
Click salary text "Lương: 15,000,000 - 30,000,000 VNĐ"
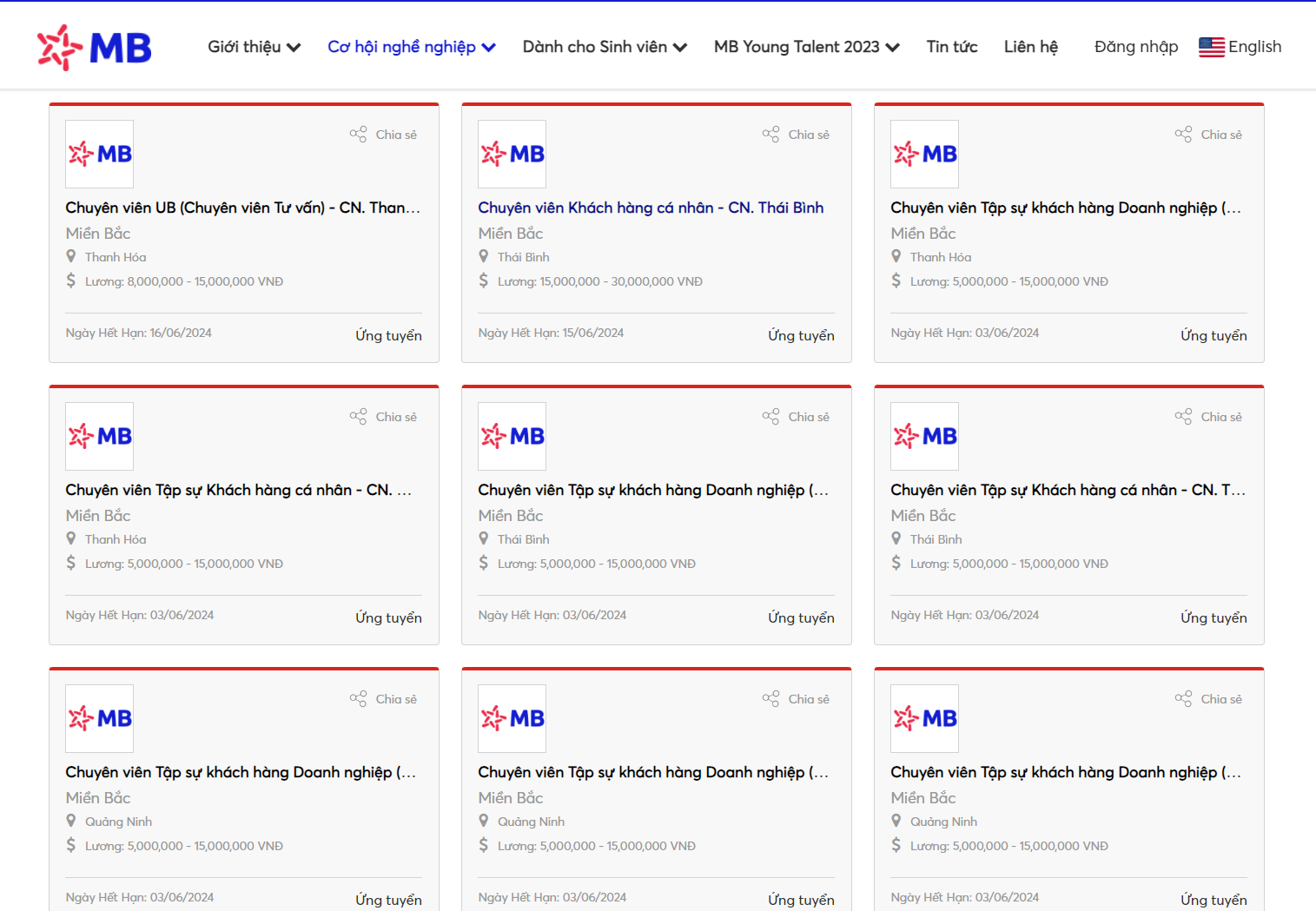click(x=600, y=281)
